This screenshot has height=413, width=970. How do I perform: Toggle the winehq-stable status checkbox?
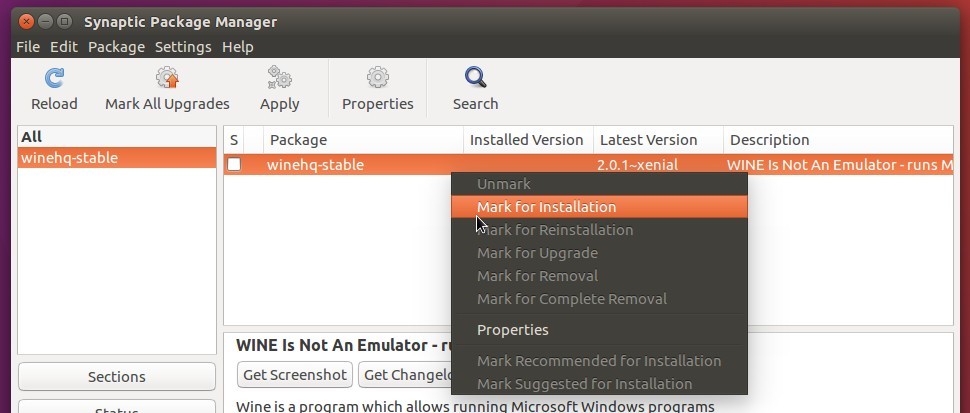click(x=234, y=164)
